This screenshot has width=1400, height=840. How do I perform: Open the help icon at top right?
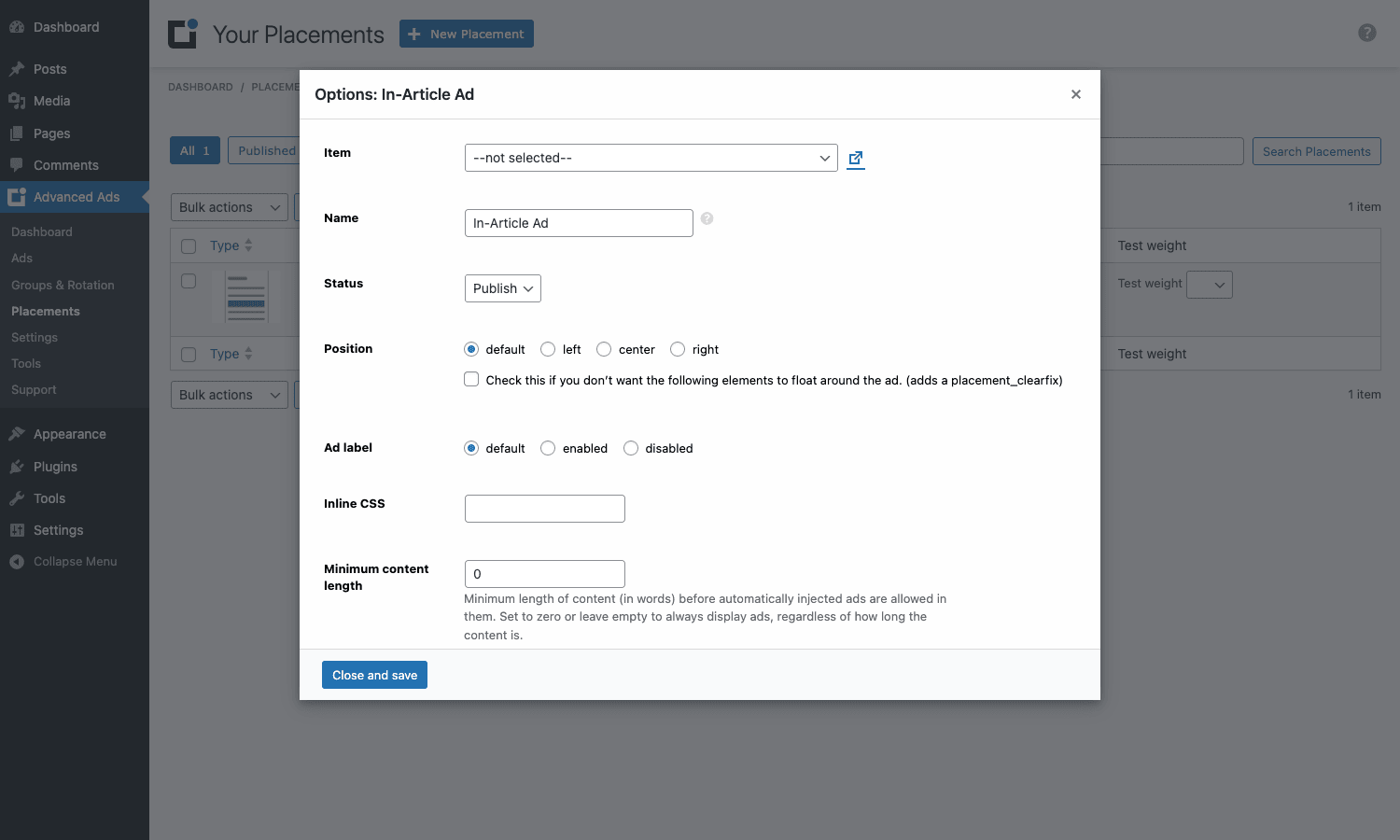point(1367,33)
